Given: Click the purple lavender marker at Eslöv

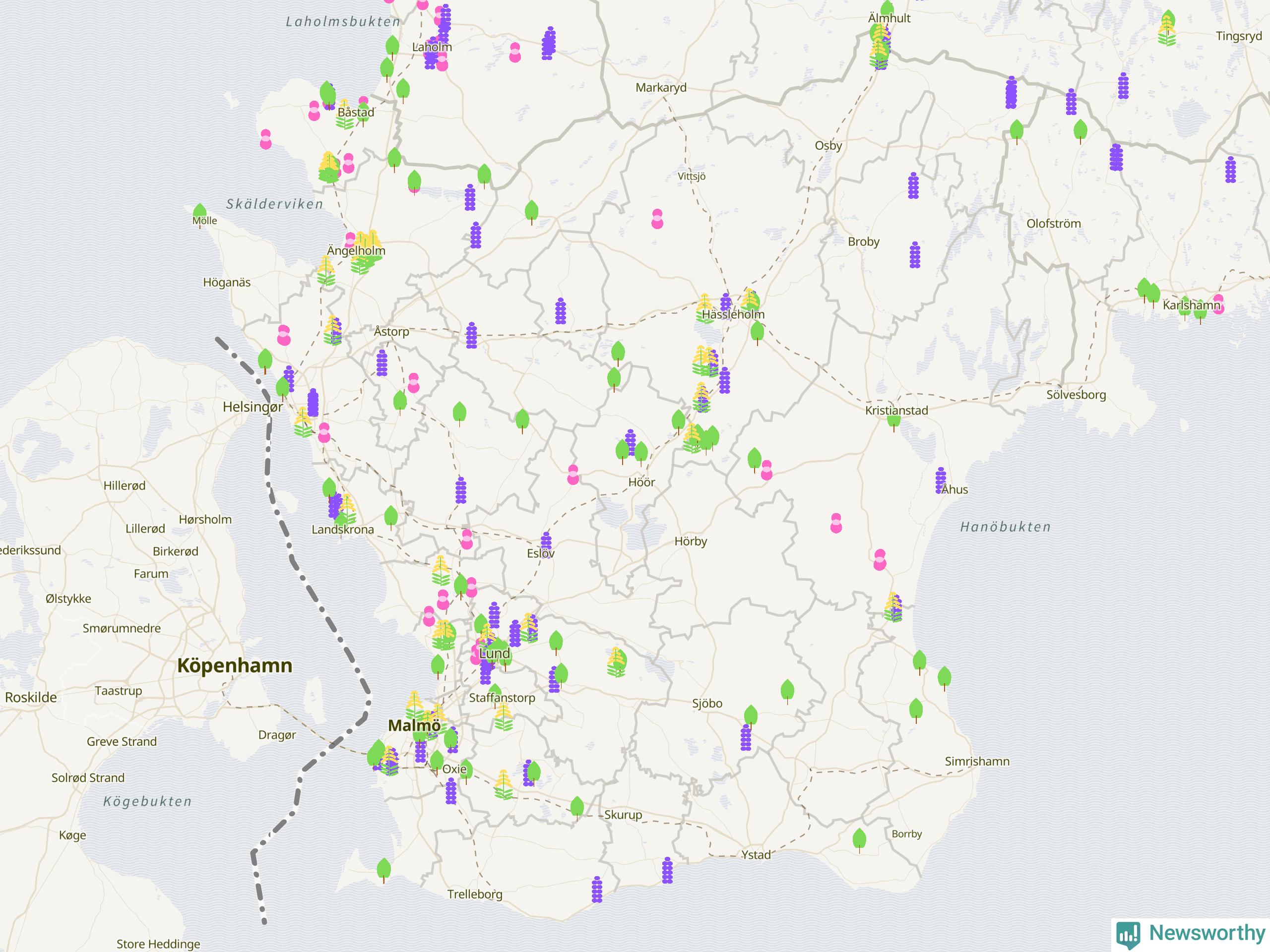Looking at the screenshot, I should (546, 544).
